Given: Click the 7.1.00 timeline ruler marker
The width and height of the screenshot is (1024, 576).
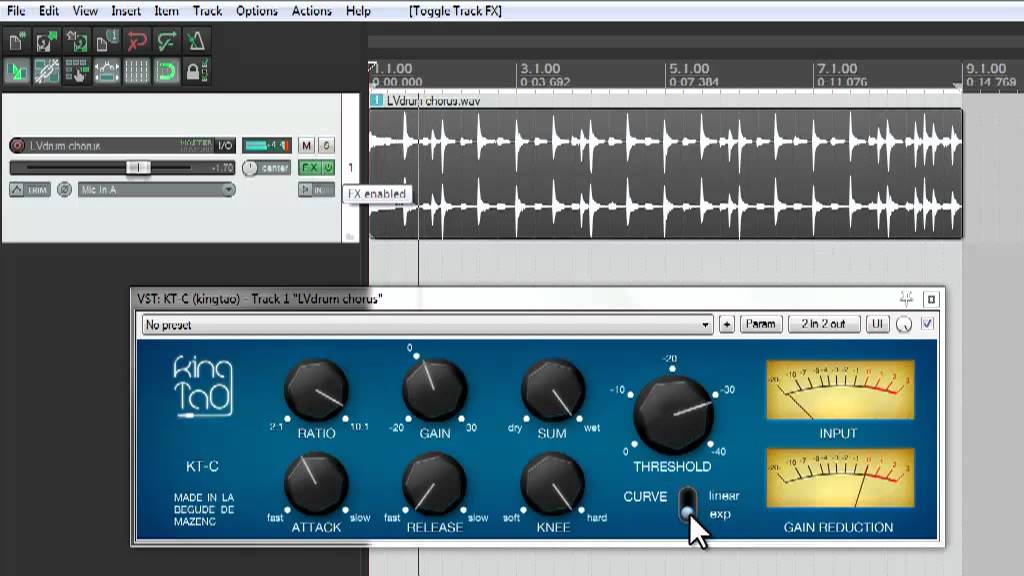Looking at the screenshot, I should coord(837,69).
